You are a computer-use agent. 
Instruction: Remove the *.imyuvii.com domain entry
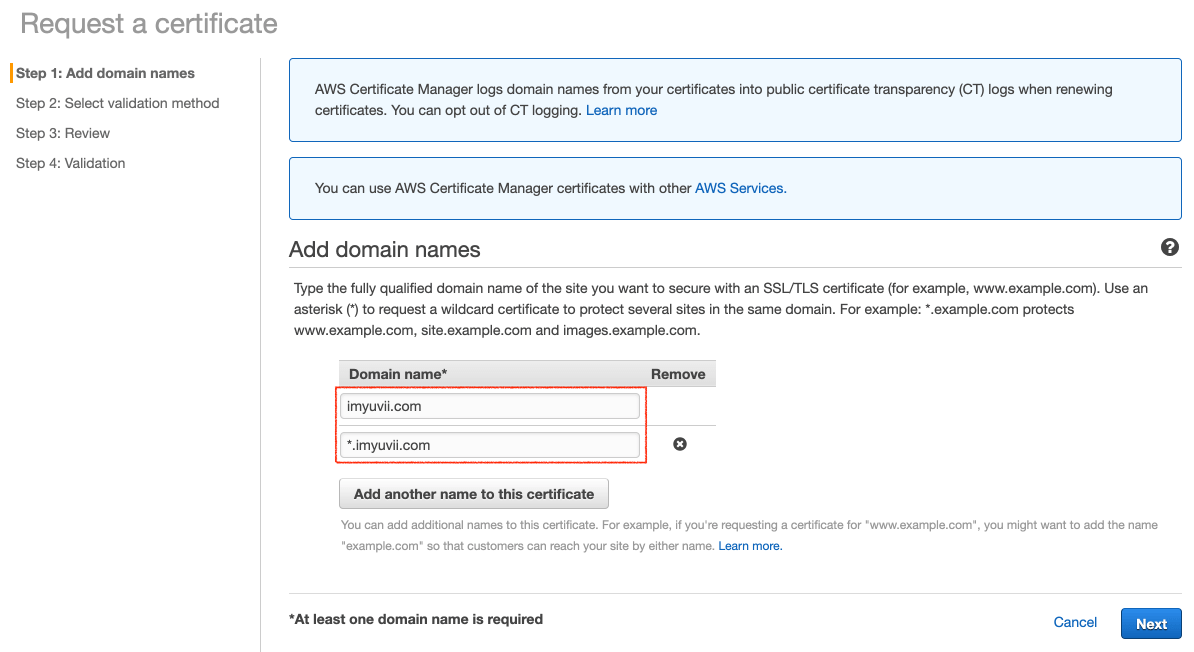(680, 444)
